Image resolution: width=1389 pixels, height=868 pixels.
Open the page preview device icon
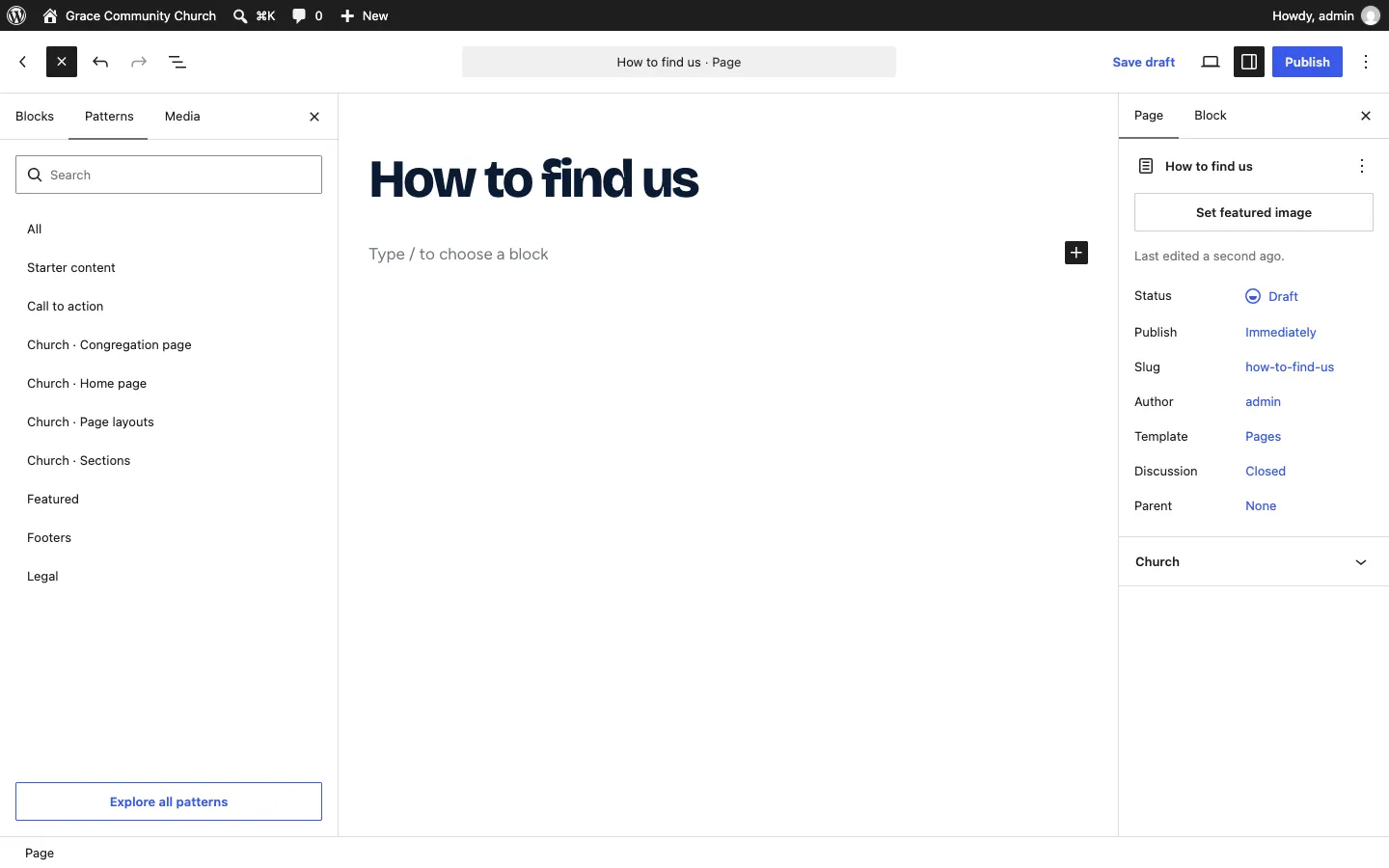[1211, 62]
